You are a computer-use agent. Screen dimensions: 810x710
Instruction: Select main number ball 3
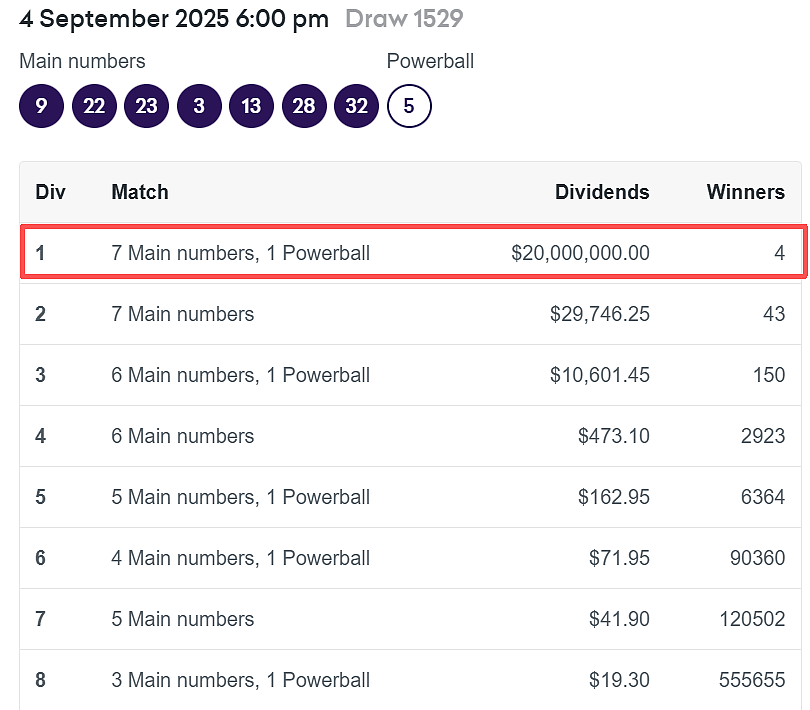pyautogui.click(x=199, y=106)
